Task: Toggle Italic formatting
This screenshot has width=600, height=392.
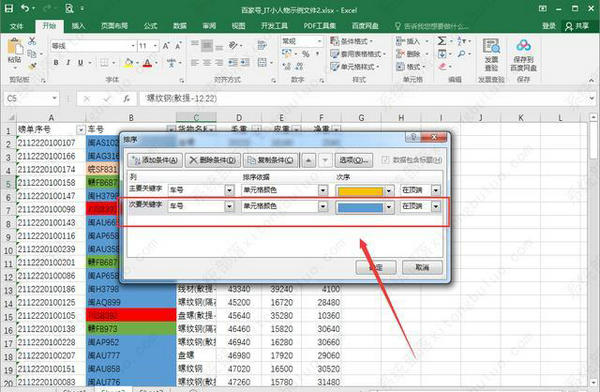Action: (x=68, y=62)
